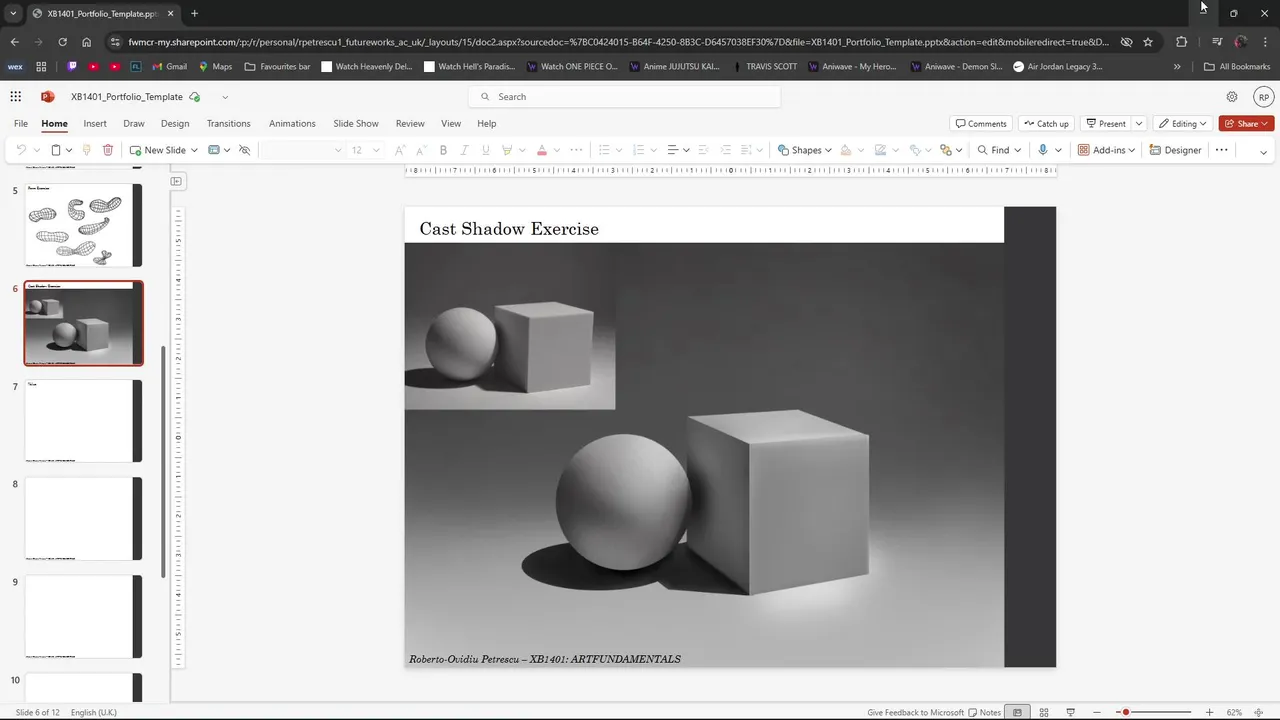Open the Settings gear icon
1280x720 pixels.
tap(1232, 97)
